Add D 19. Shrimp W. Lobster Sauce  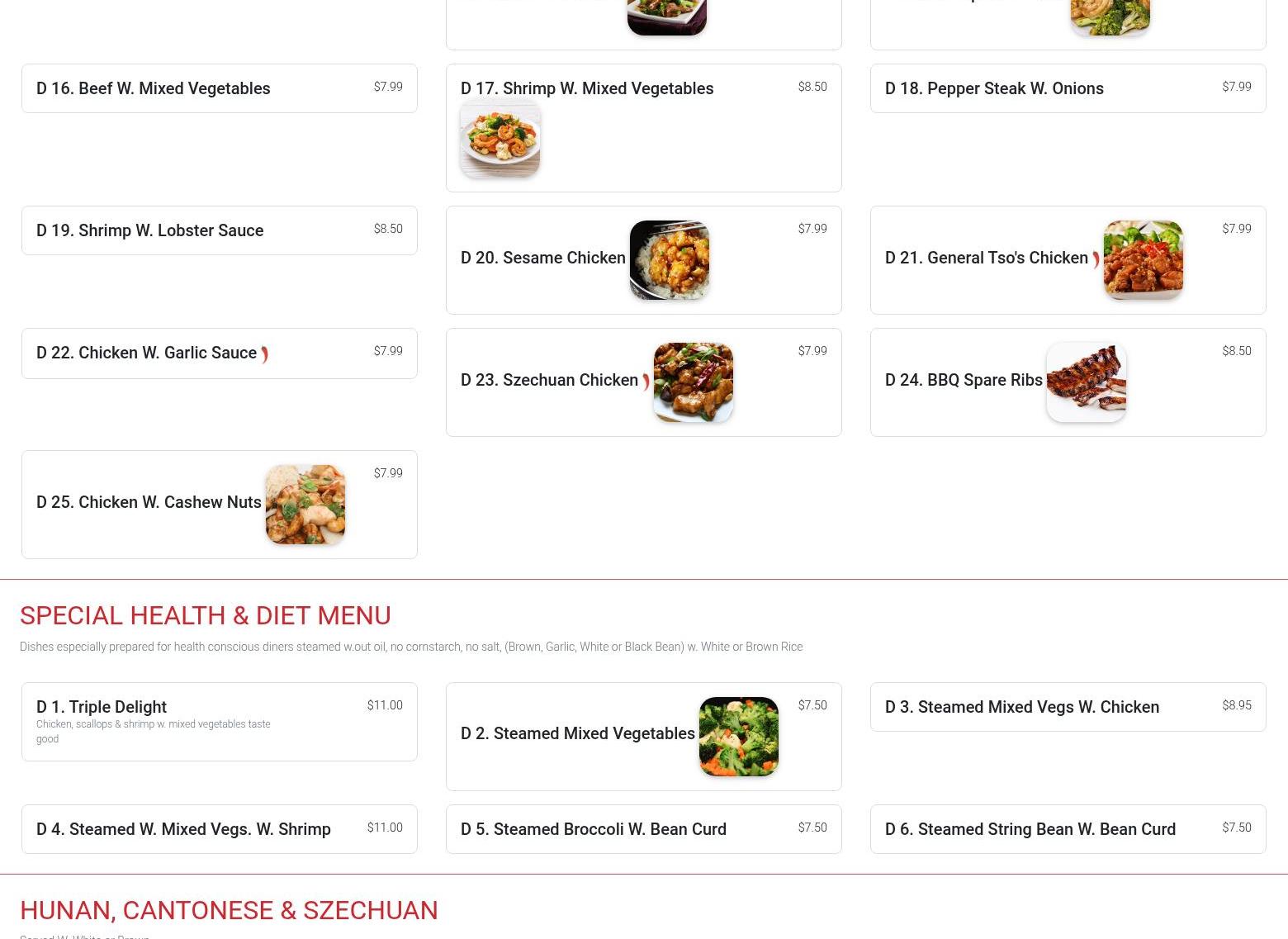[x=220, y=230]
